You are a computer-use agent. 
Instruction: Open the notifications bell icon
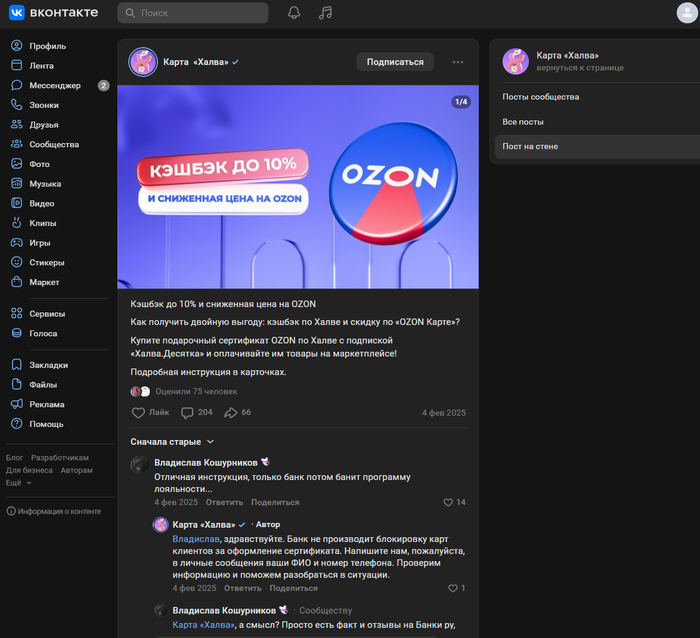[x=294, y=13]
